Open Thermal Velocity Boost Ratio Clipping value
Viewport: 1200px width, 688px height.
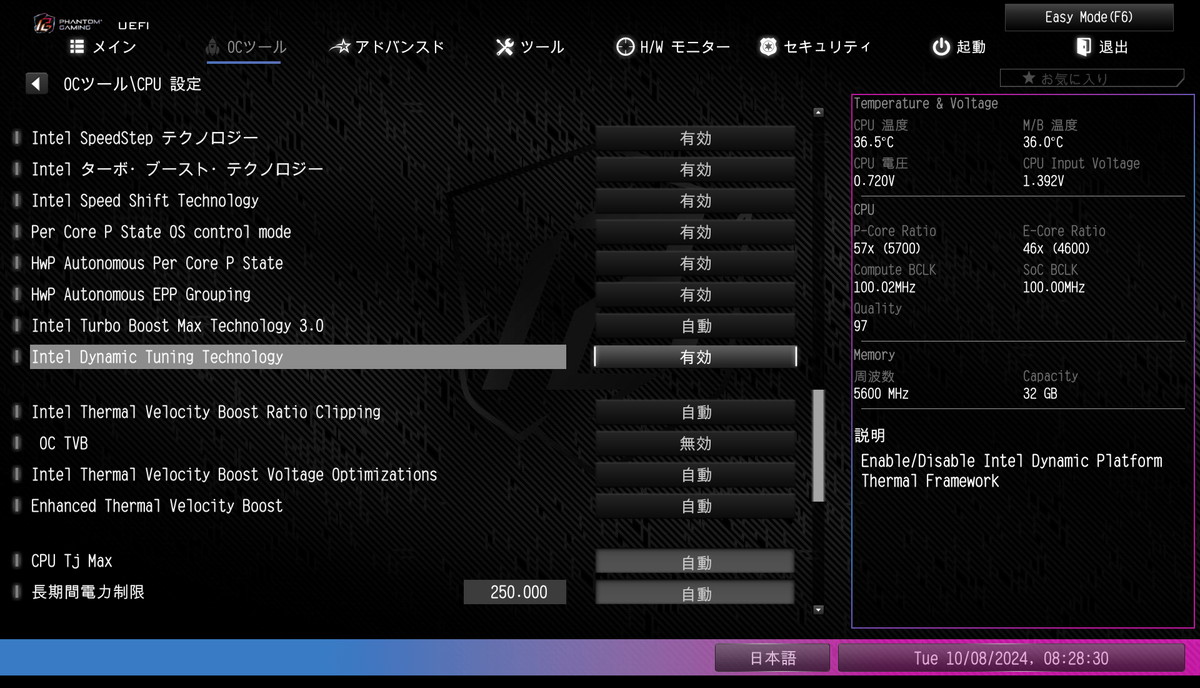coord(696,412)
